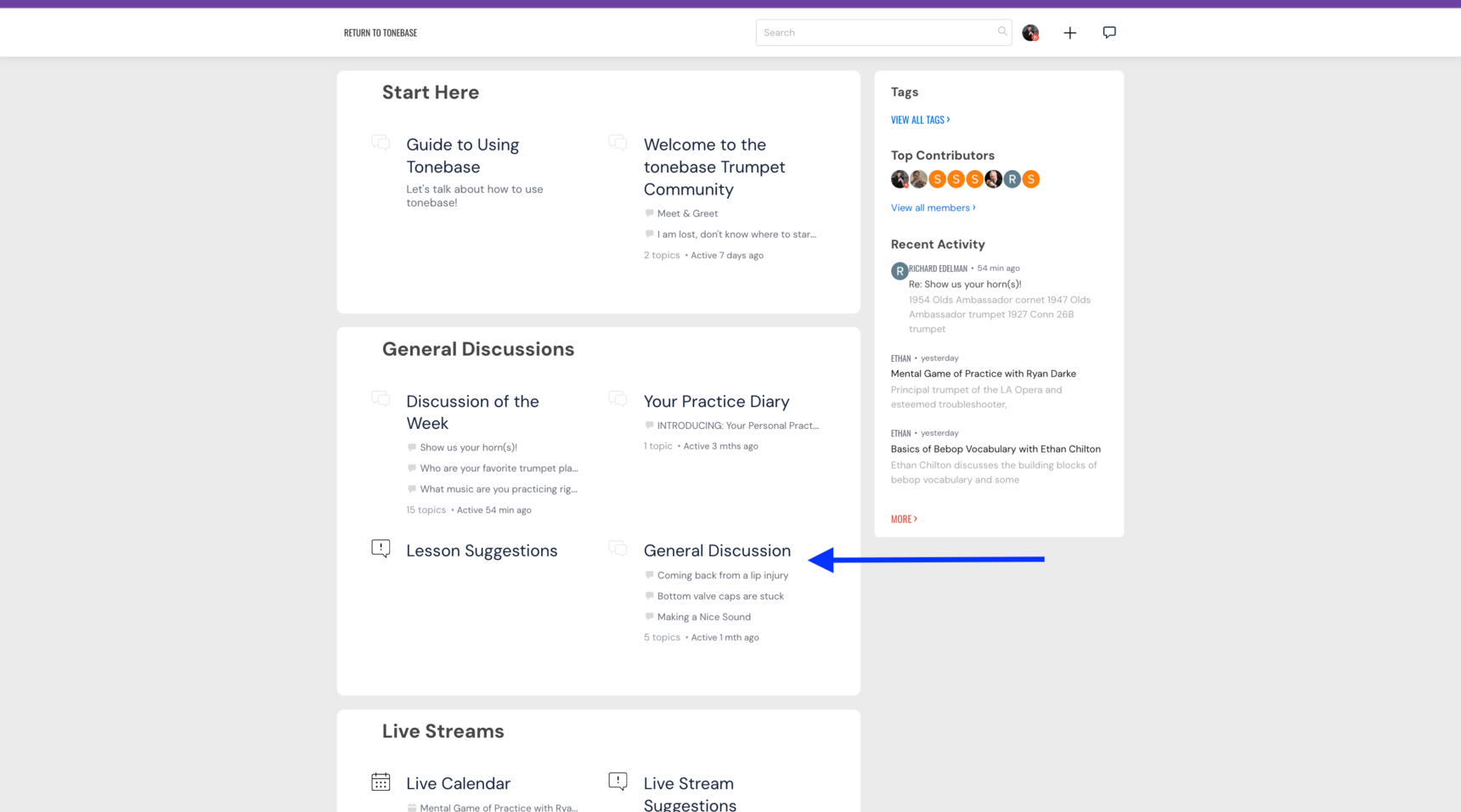Click the forum icon beside General Discussion

click(x=618, y=549)
